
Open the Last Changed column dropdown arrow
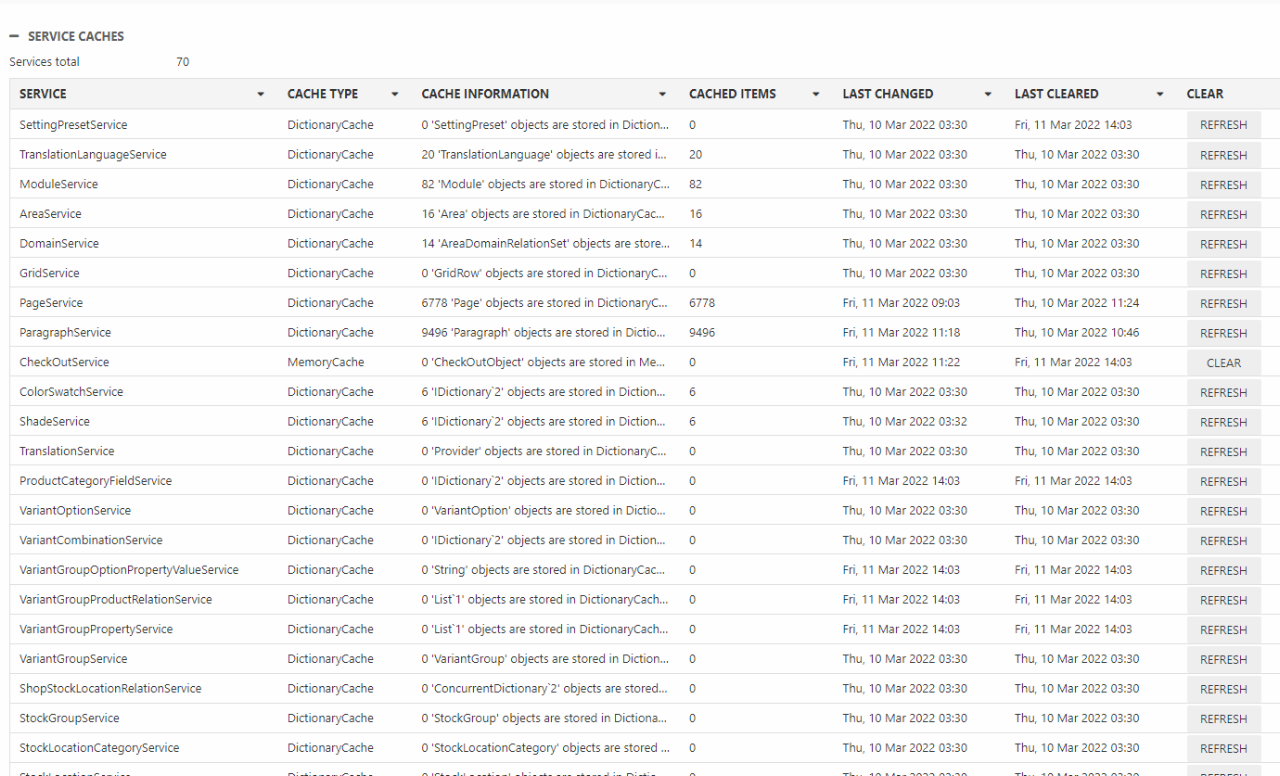[988, 95]
